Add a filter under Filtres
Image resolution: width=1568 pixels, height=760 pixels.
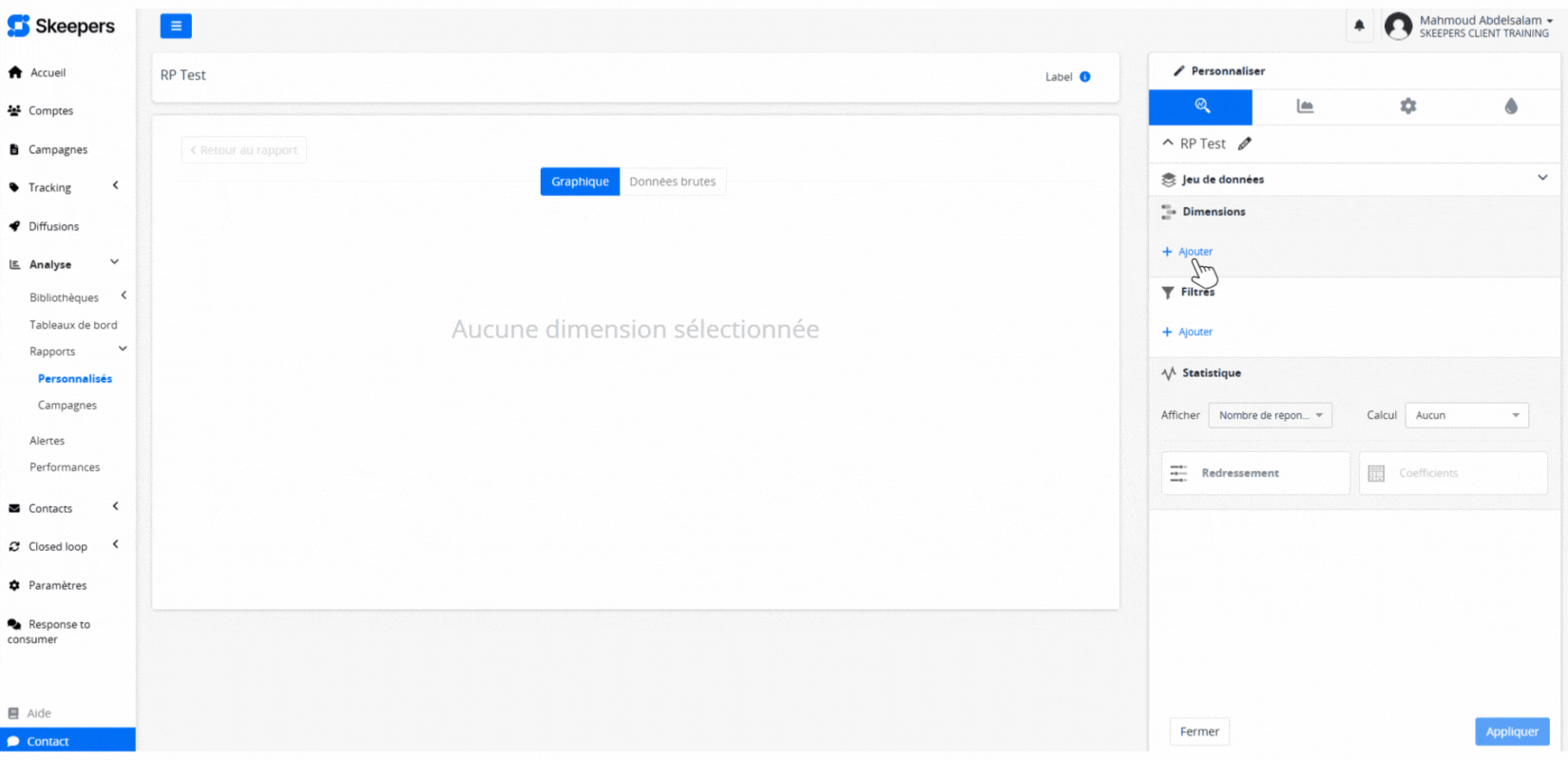click(x=1188, y=332)
